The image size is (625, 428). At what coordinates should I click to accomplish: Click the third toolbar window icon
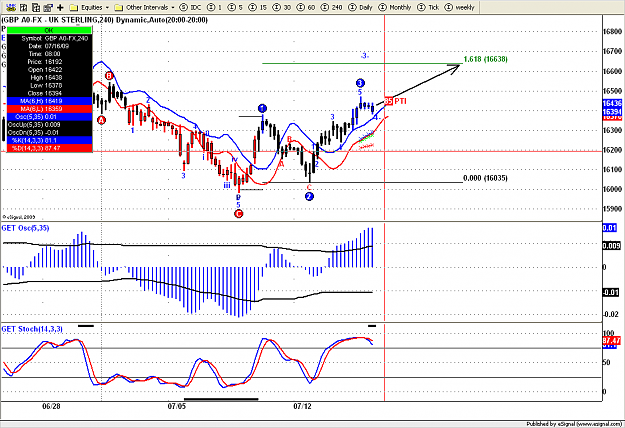pyautogui.click(x=36, y=7)
